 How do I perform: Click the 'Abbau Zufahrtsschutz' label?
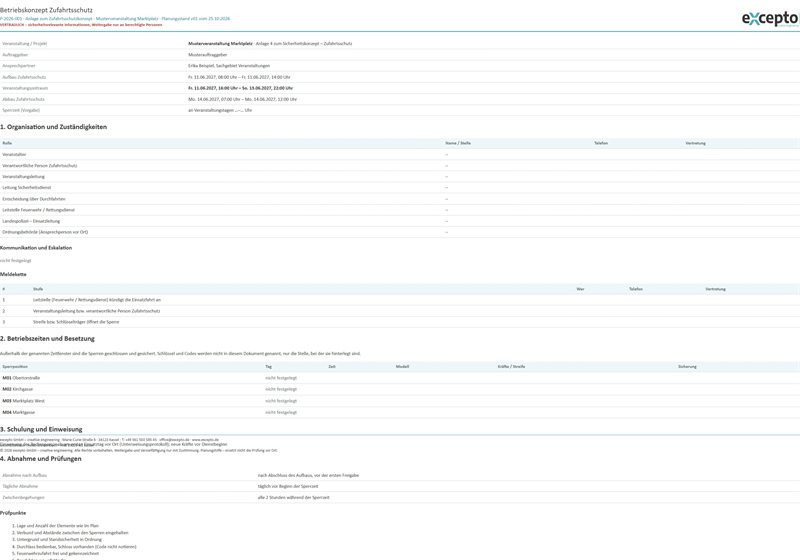[x=23, y=99]
